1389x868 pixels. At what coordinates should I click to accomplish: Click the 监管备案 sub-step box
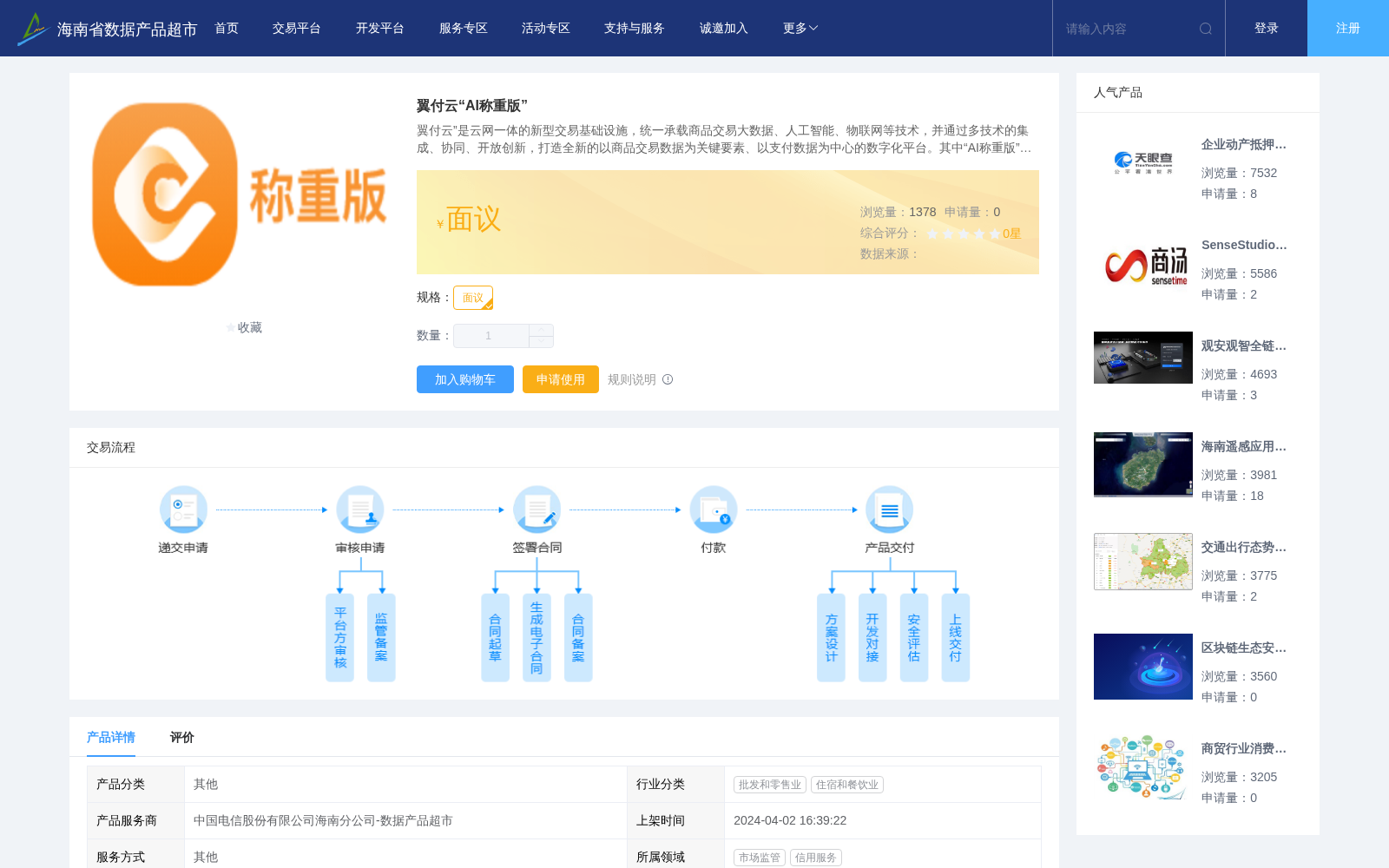pyautogui.click(x=381, y=638)
